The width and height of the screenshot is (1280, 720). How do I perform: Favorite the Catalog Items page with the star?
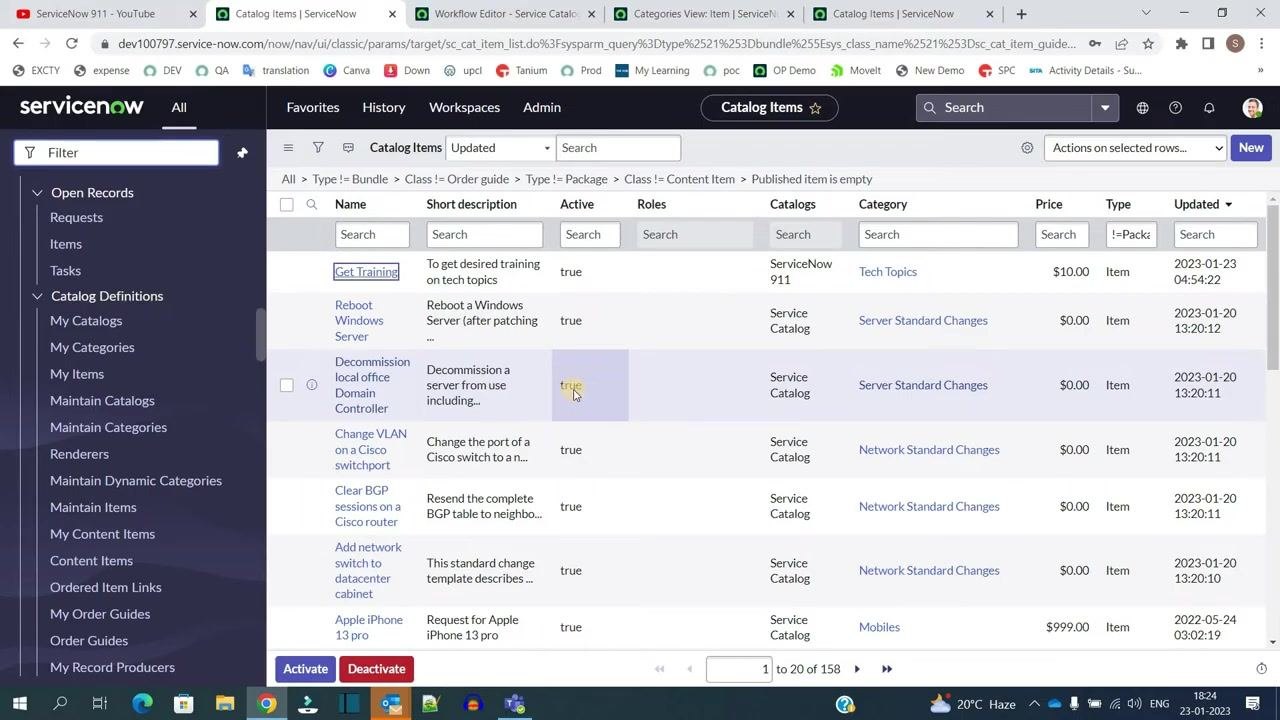(x=815, y=108)
